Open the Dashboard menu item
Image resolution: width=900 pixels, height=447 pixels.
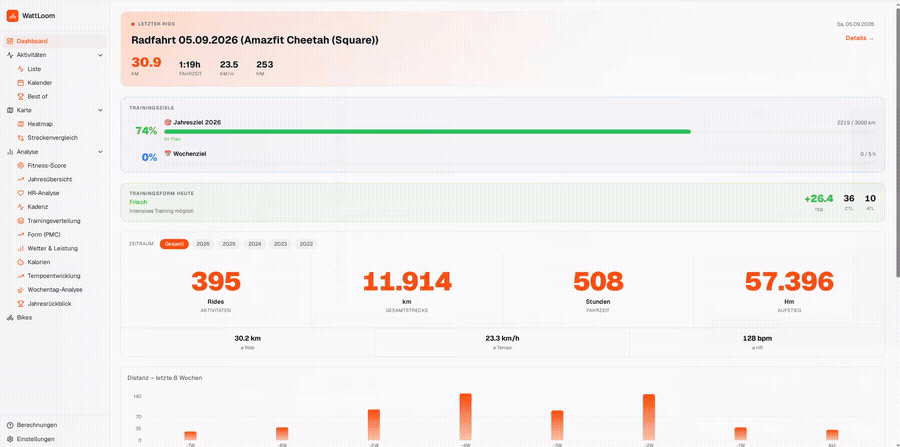55,41
